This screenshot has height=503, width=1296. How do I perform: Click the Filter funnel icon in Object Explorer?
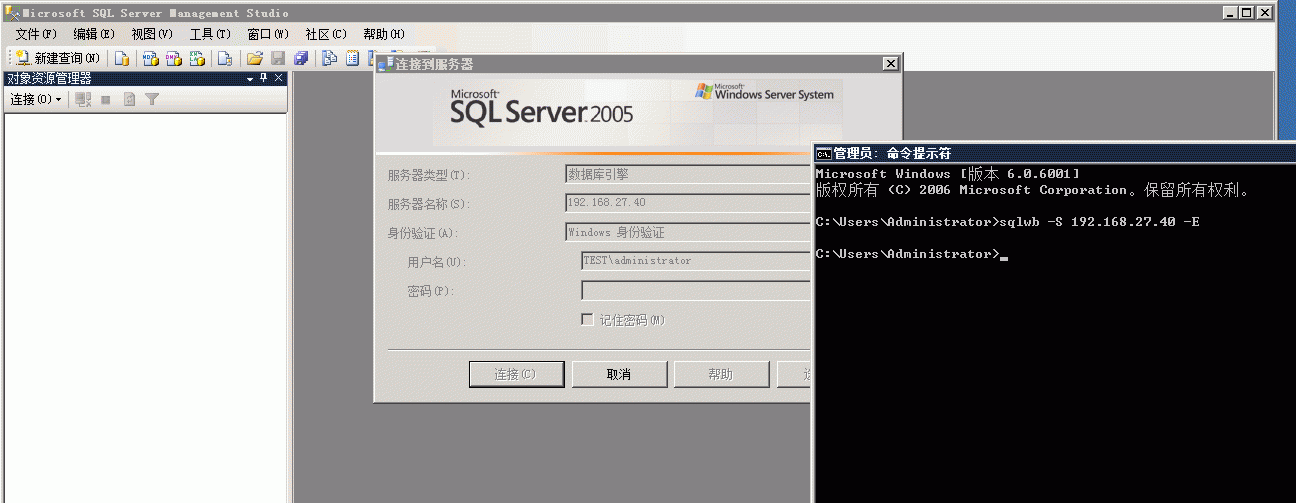pyautogui.click(x=152, y=99)
